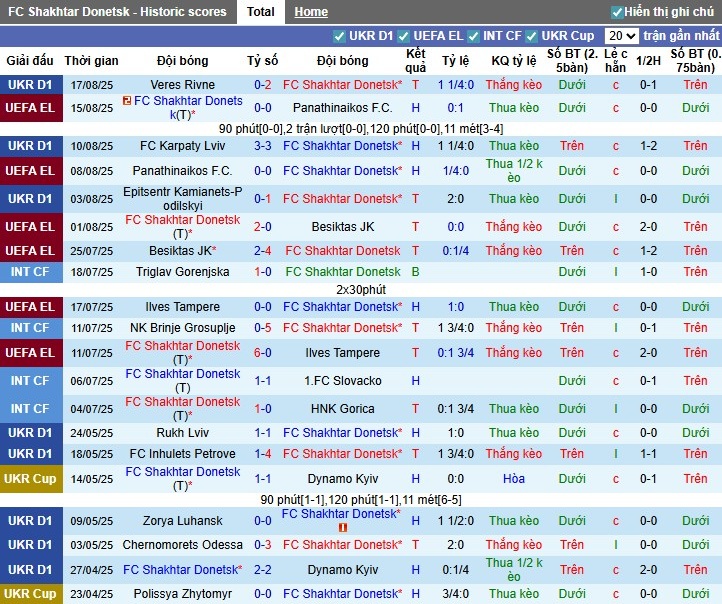Select the Total tab

[x=261, y=12]
